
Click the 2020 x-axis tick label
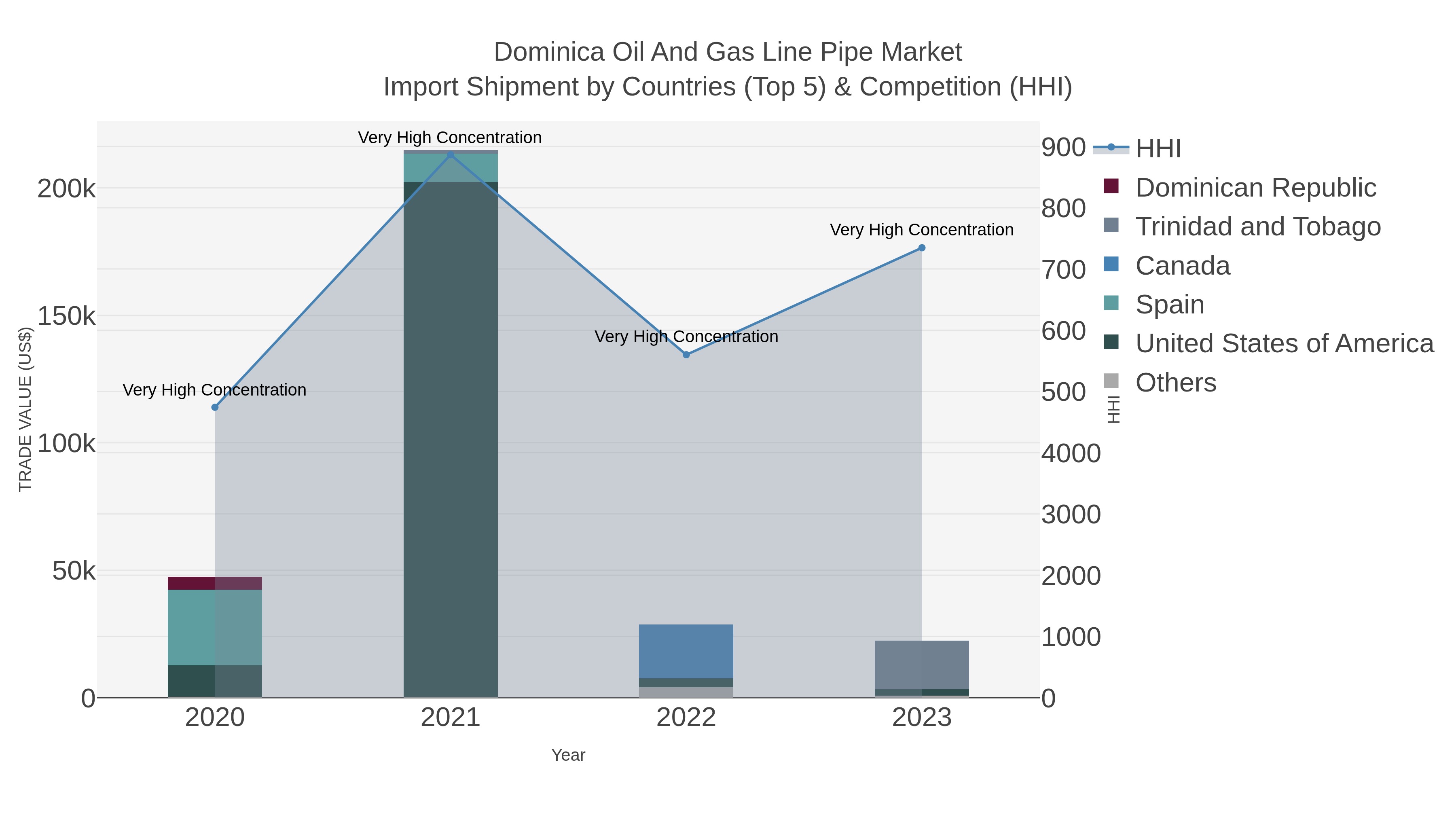click(x=215, y=718)
